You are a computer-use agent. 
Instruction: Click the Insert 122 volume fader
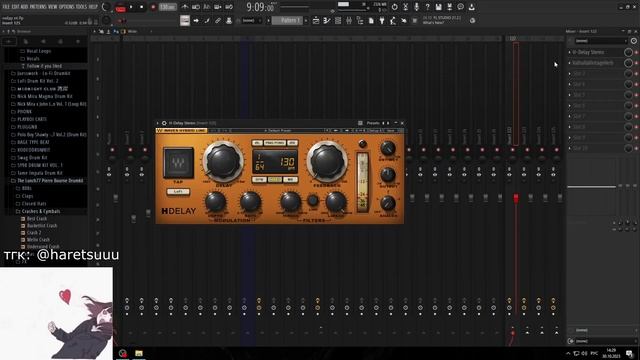tap(516, 198)
